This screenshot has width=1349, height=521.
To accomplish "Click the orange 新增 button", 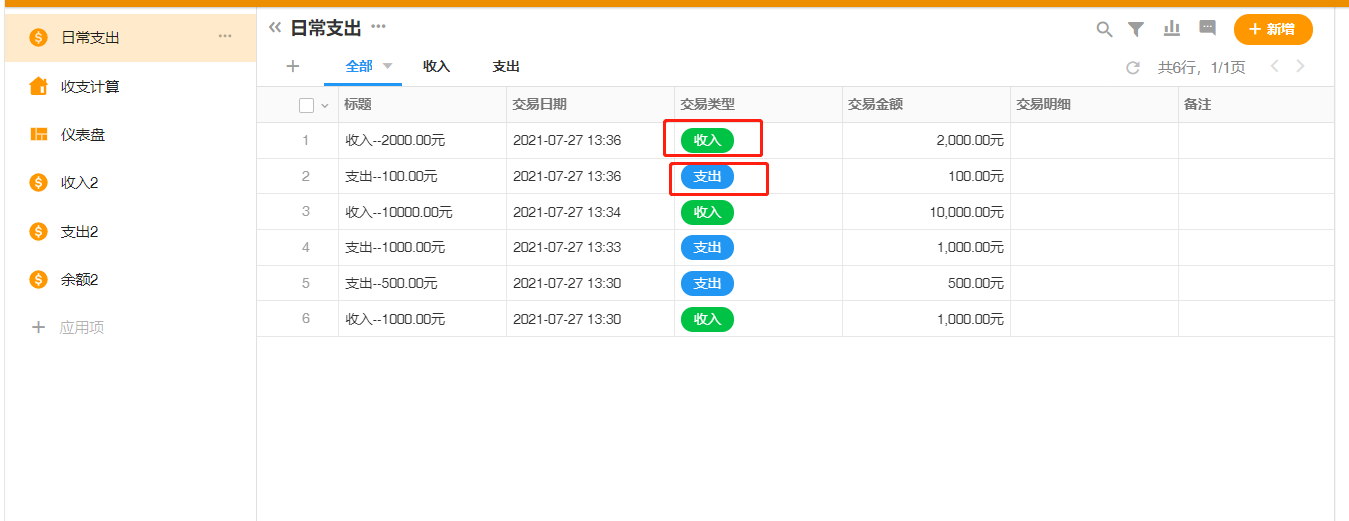I will click(x=1272, y=29).
